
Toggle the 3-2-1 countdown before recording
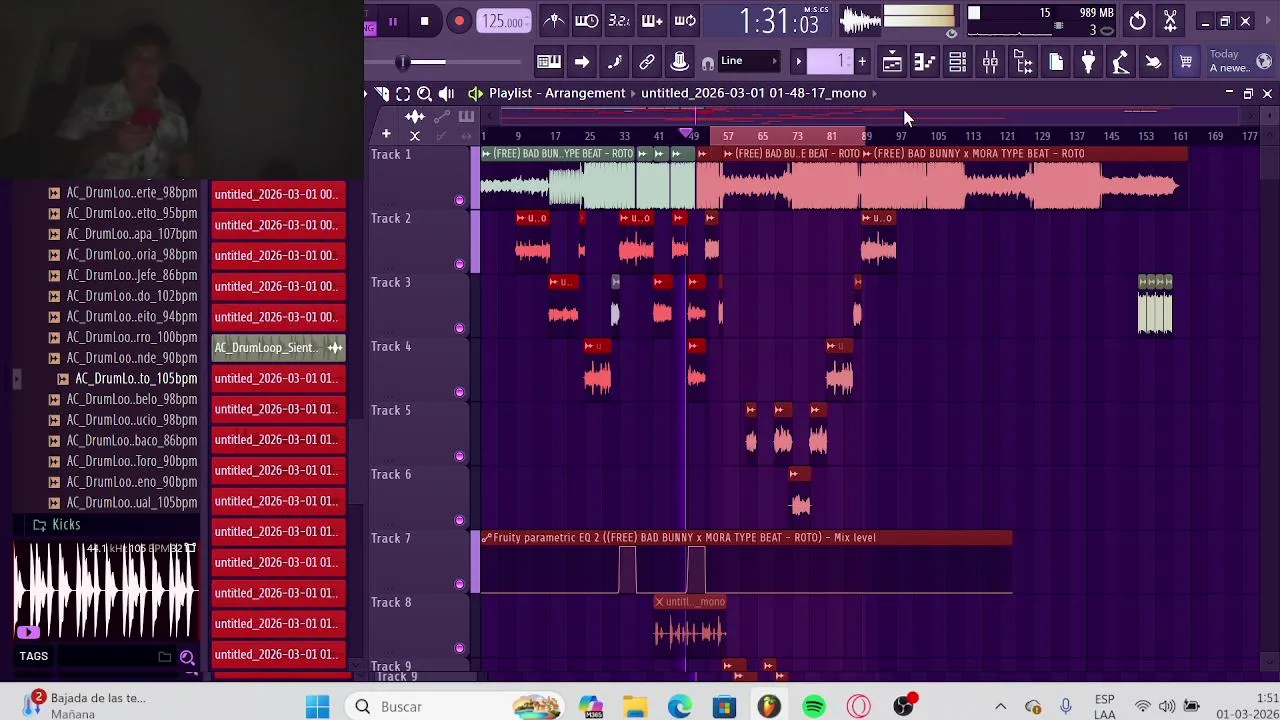pyautogui.click(x=619, y=21)
